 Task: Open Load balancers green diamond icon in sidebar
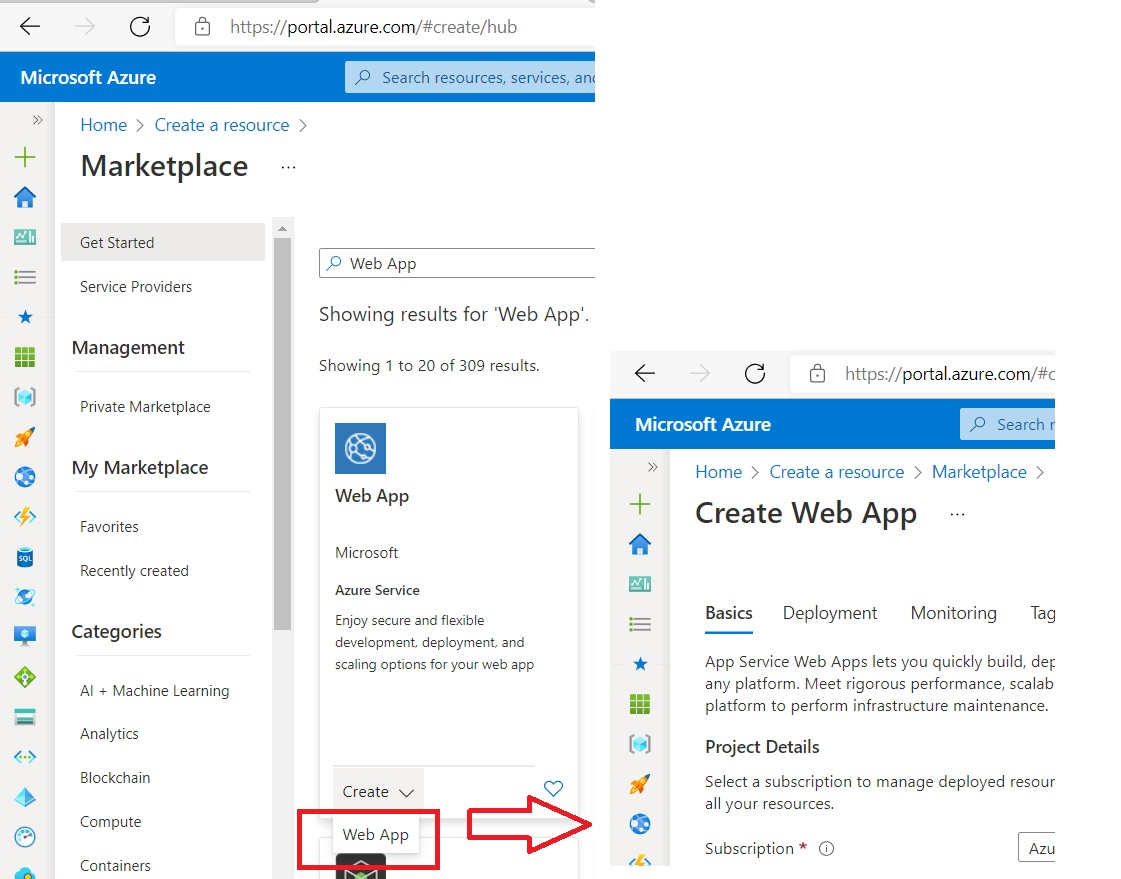coord(25,677)
